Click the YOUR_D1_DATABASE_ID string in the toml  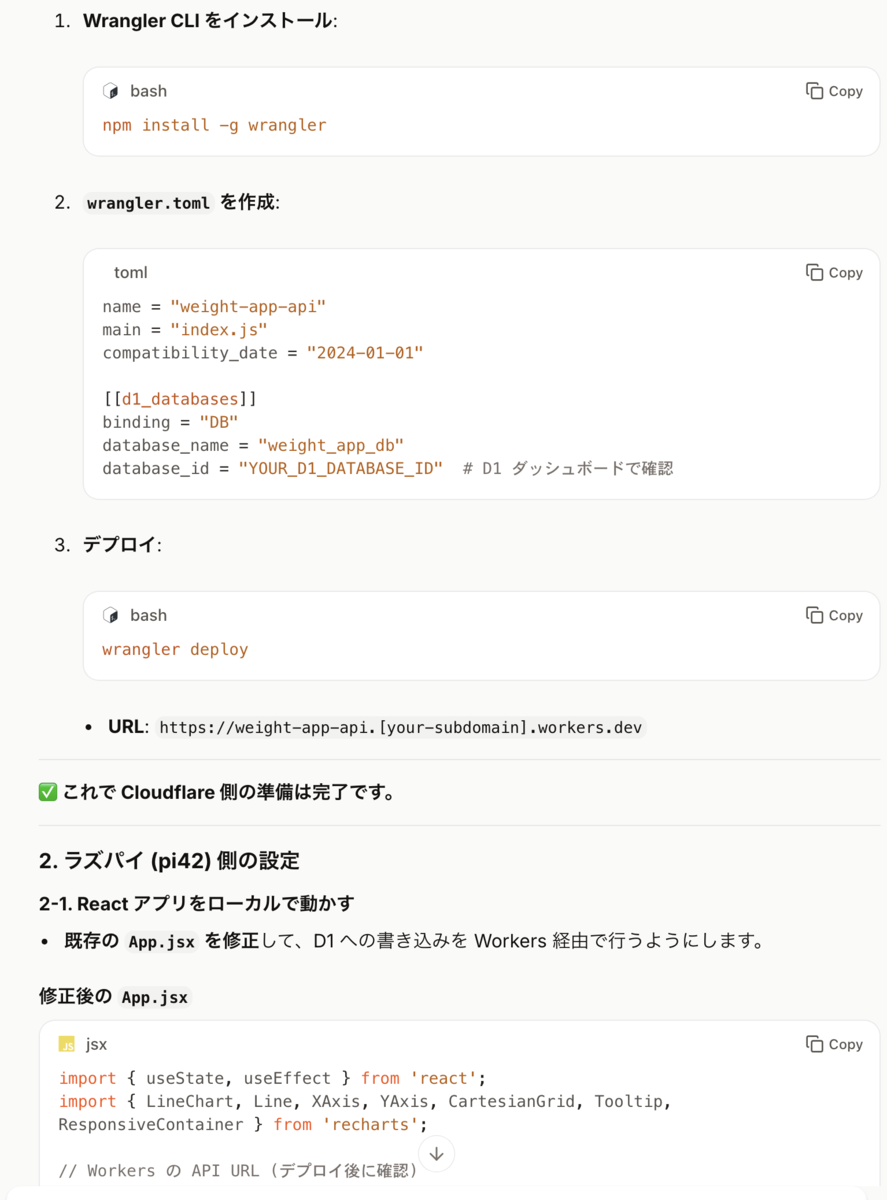tap(340, 468)
